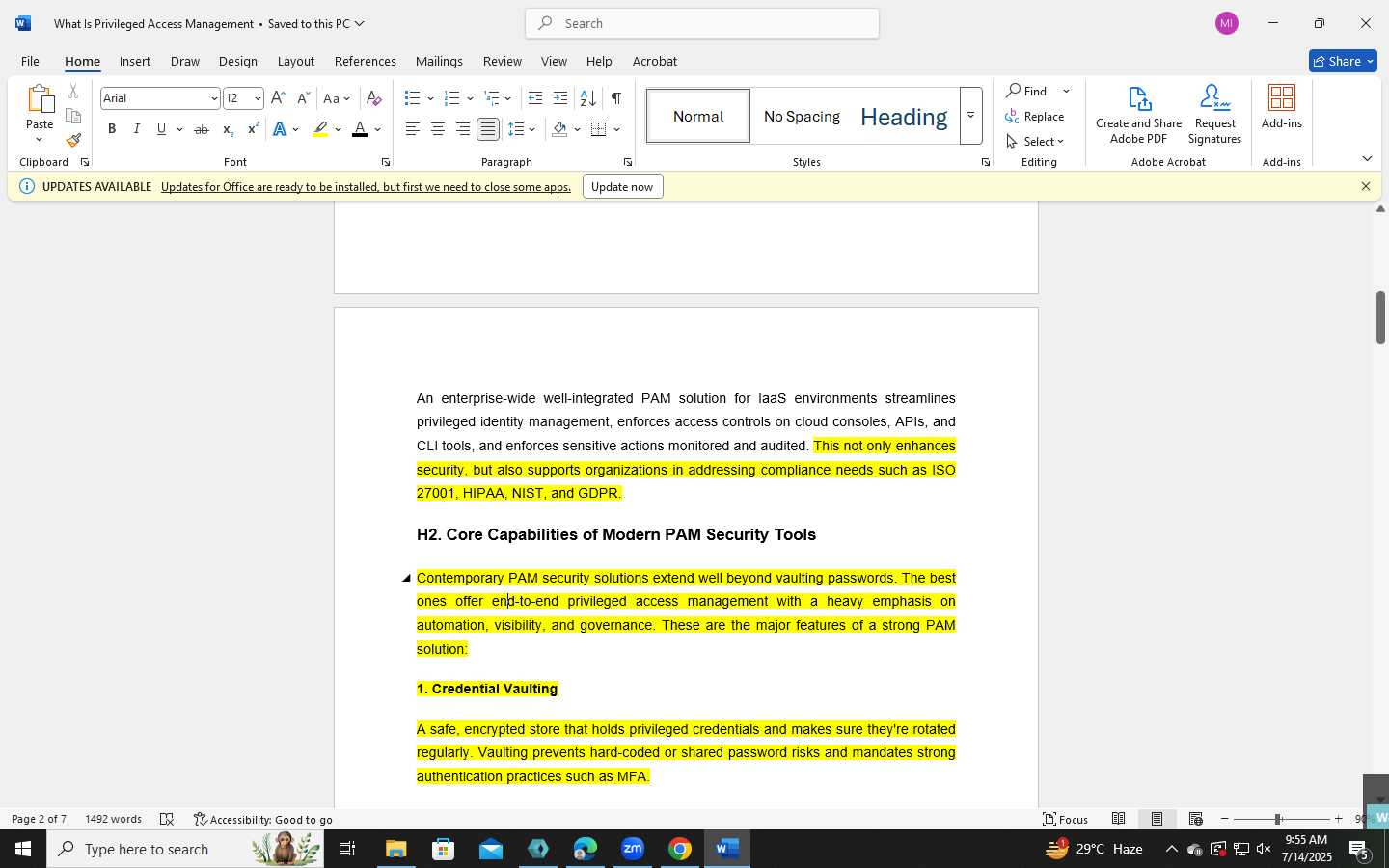
Task: Click the Paste icon
Action: click(x=40, y=99)
